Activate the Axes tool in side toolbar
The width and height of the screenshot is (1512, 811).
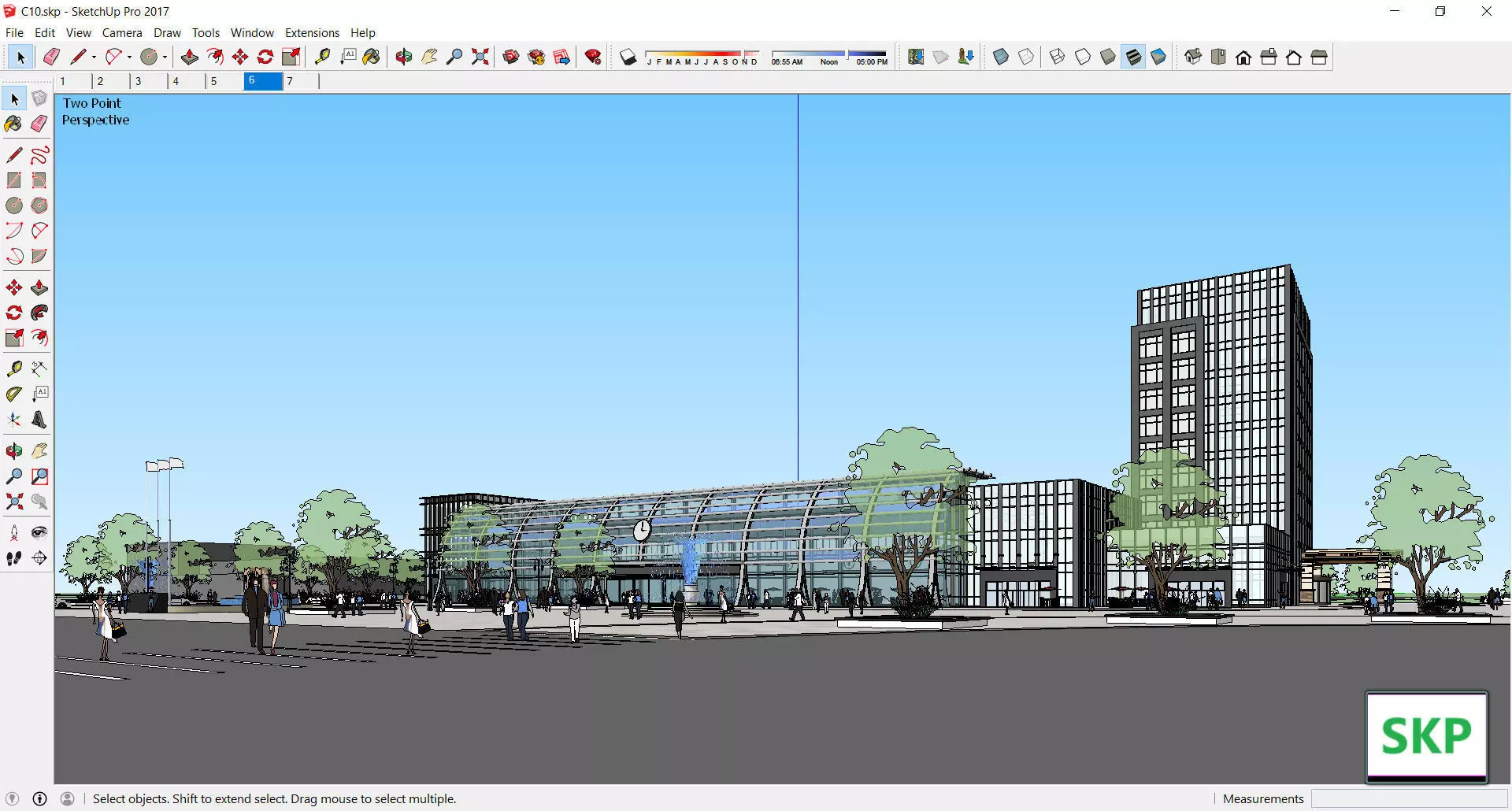14,420
